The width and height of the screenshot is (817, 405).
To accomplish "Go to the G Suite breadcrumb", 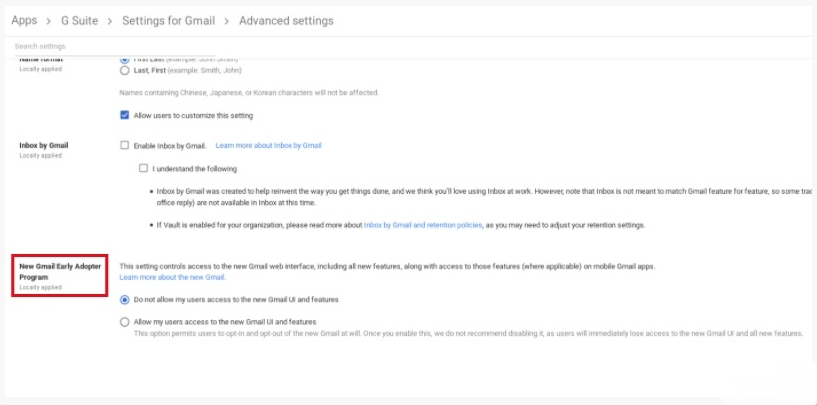I will click(x=80, y=21).
